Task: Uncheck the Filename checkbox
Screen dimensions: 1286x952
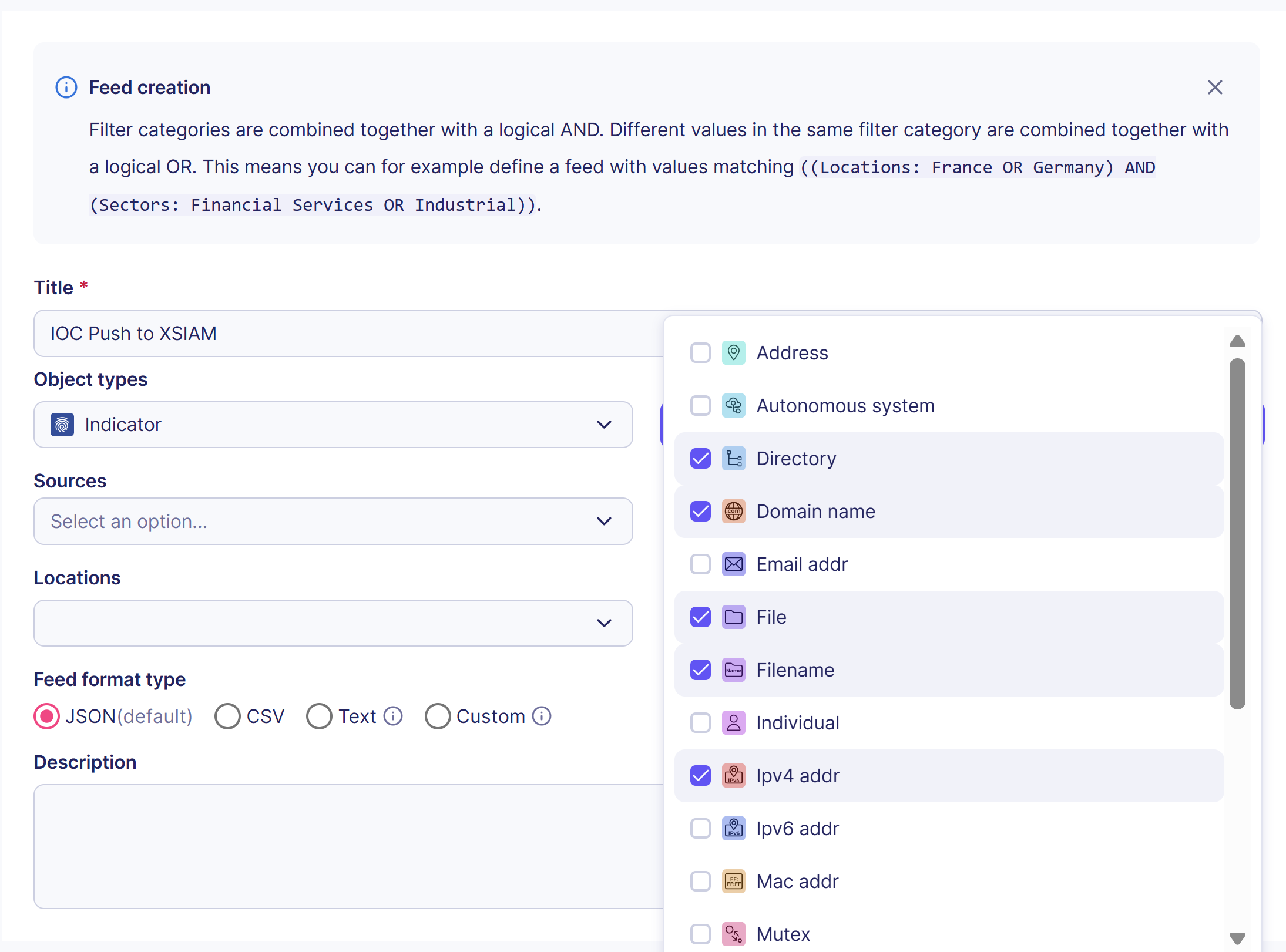Action: point(700,670)
